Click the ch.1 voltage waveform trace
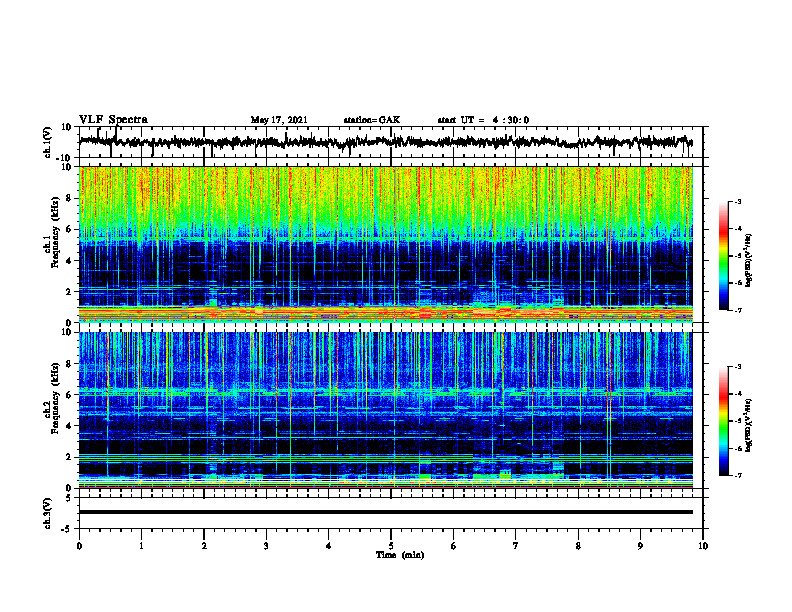This screenshot has height=612, width=792. 385,142
